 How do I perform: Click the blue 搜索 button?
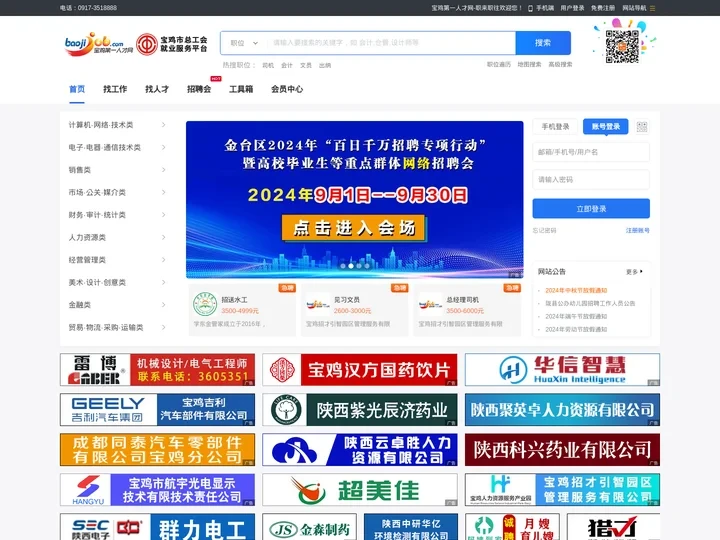[x=543, y=43]
